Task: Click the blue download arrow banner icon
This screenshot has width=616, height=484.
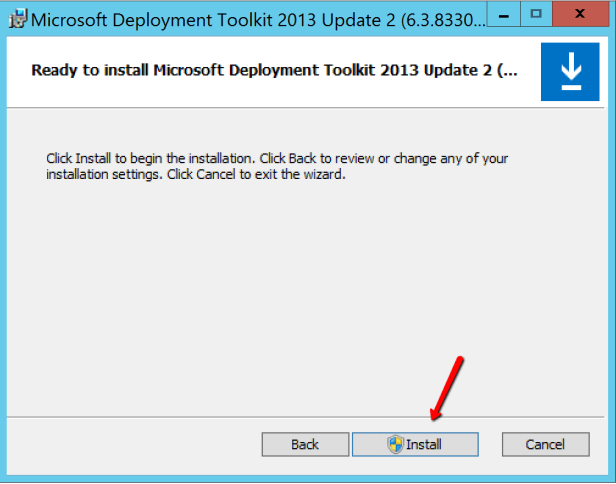Action: pyautogui.click(x=570, y=71)
